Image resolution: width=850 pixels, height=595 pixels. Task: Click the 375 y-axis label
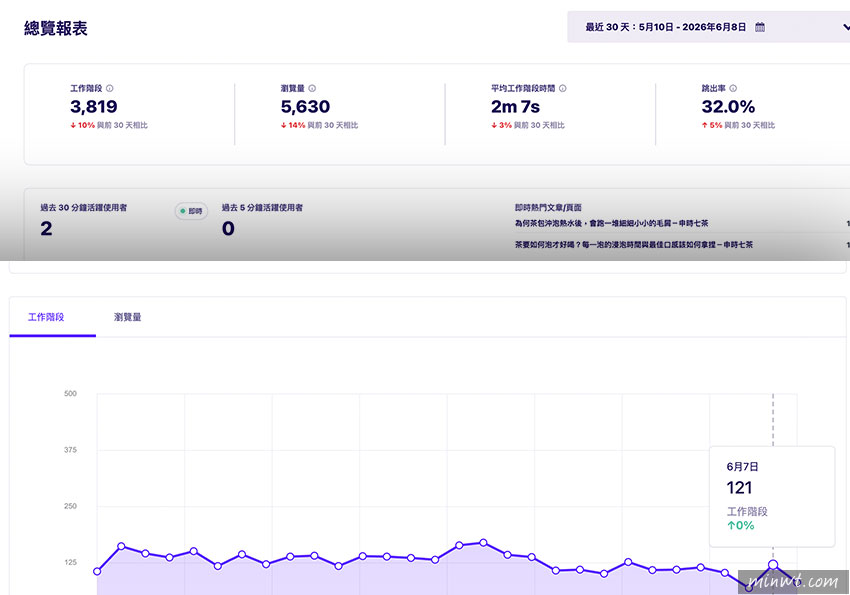70,450
